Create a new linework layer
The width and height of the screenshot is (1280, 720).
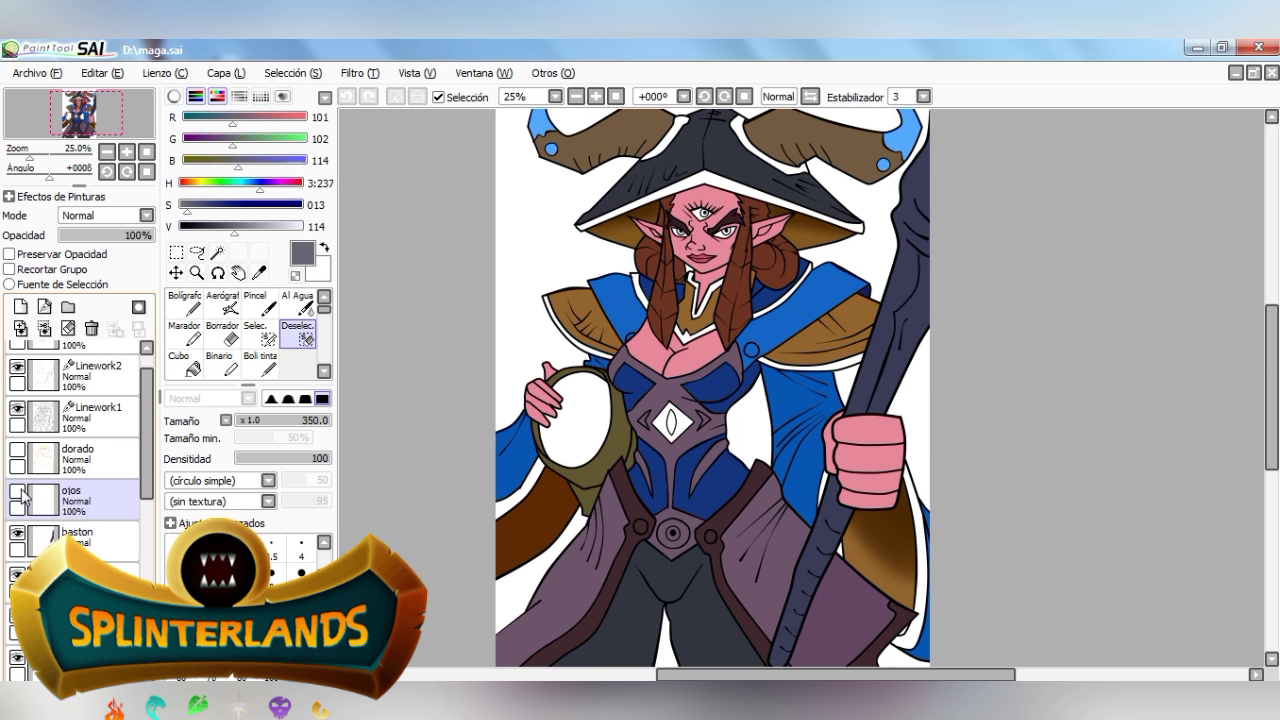coord(44,307)
